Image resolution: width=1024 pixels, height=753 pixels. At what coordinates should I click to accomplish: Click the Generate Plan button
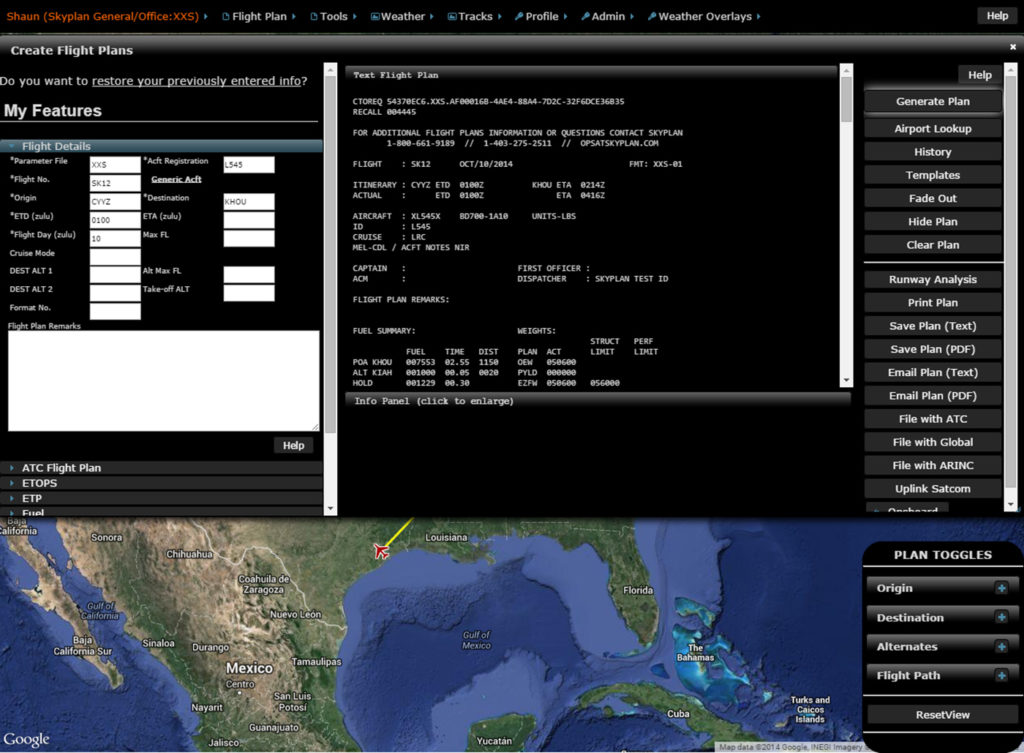click(933, 101)
